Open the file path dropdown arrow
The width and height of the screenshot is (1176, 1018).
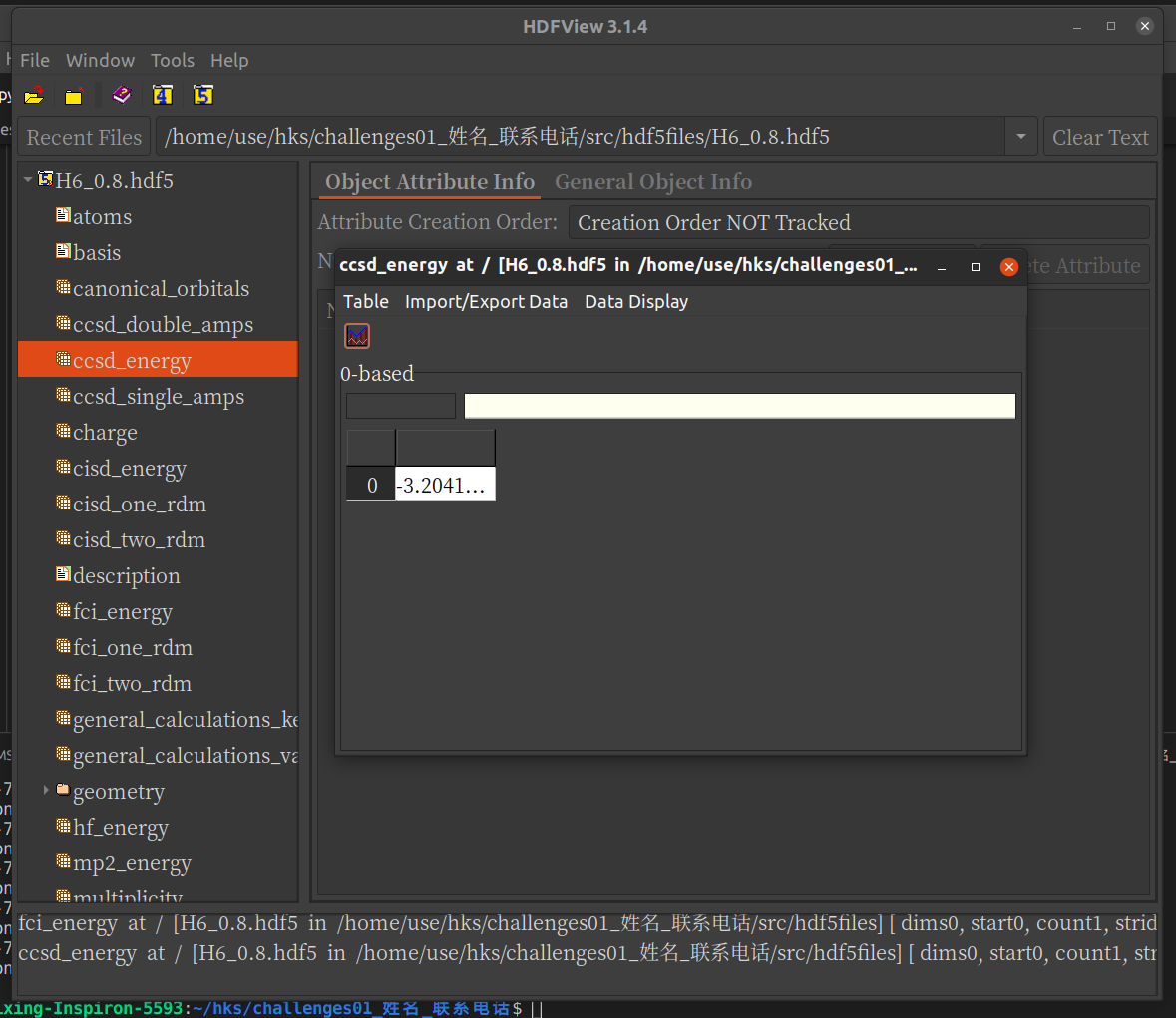[1020, 137]
